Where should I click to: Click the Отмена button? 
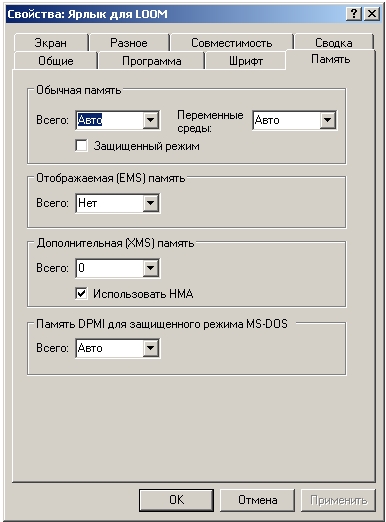pos(258,500)
